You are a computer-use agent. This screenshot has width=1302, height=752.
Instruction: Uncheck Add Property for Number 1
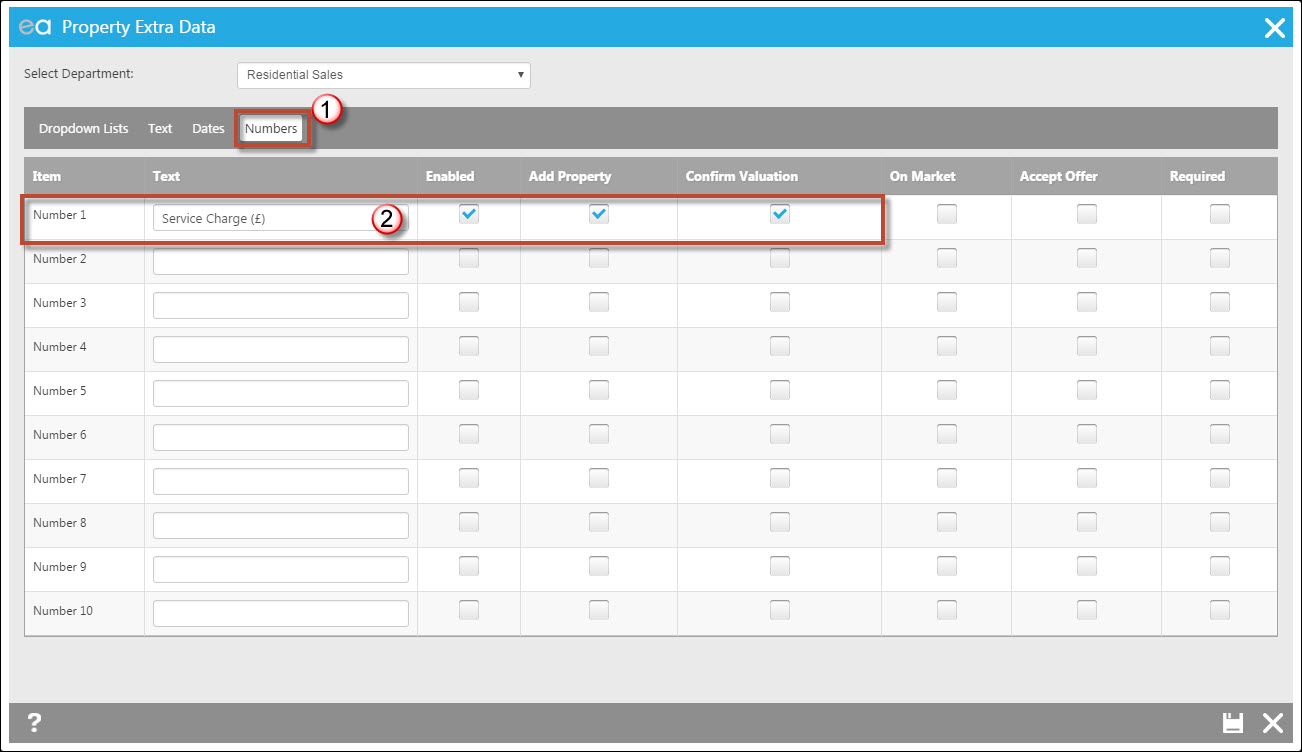tap(599, 214)
